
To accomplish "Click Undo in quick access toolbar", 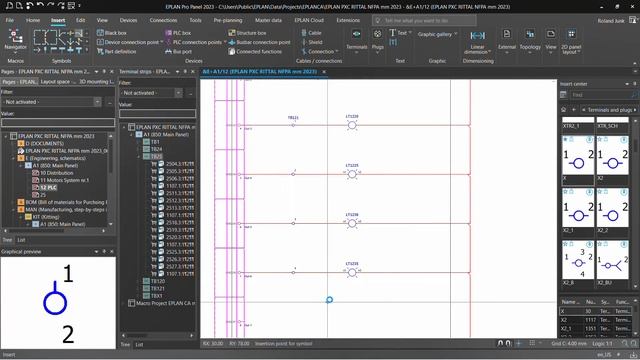I will click(x=40, y=6).
